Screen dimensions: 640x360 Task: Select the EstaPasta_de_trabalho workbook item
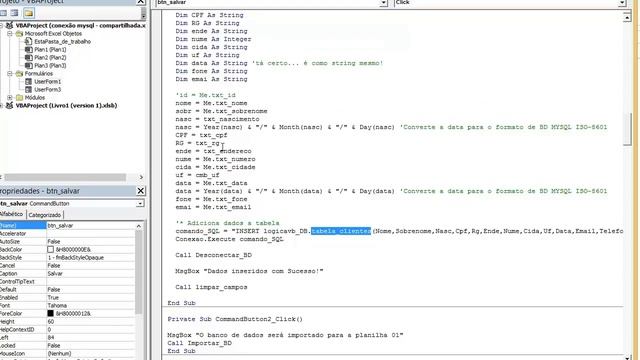click(62, 42)
